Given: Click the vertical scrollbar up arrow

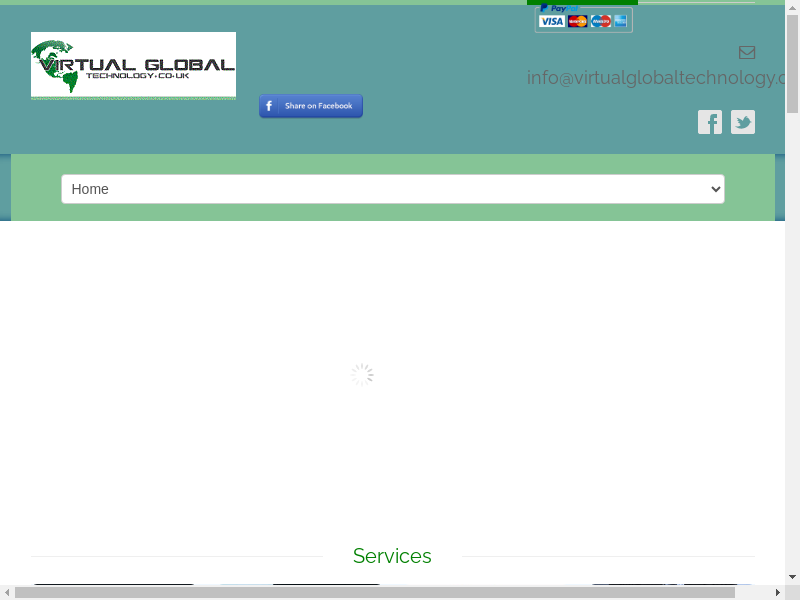Looking at the screenshot, I should pyautogui.click(x=792, y=7).
